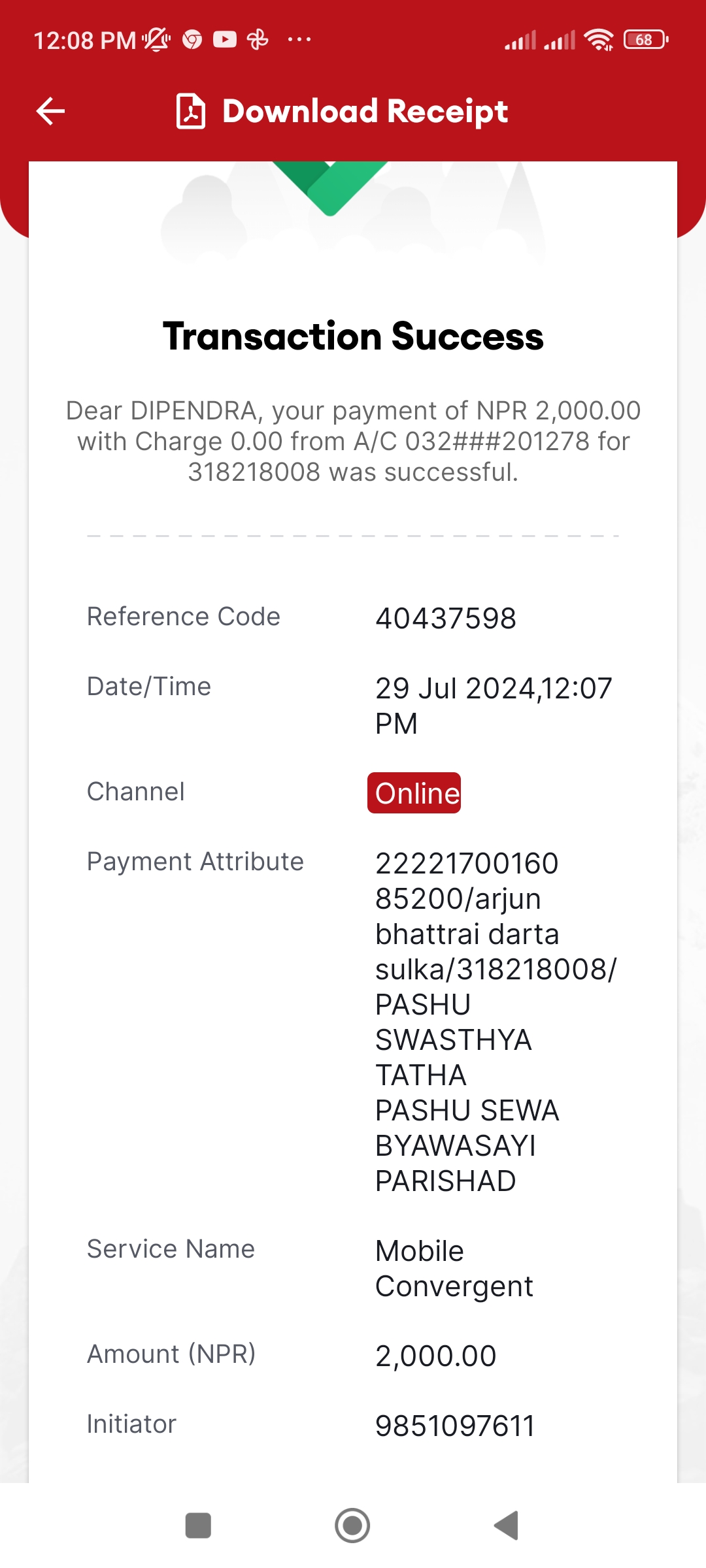Tap the YouTube notification icon
Viewport: 706px width, 1568px height.
pyautogui.click(x=224, y=40)
